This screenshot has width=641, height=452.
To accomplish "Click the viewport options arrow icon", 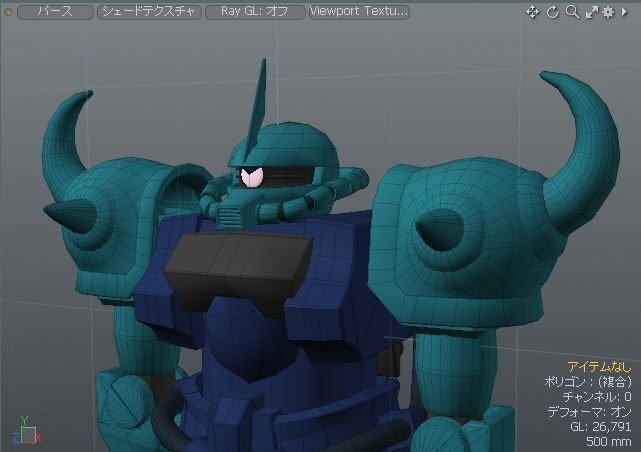I will point(624,12).
